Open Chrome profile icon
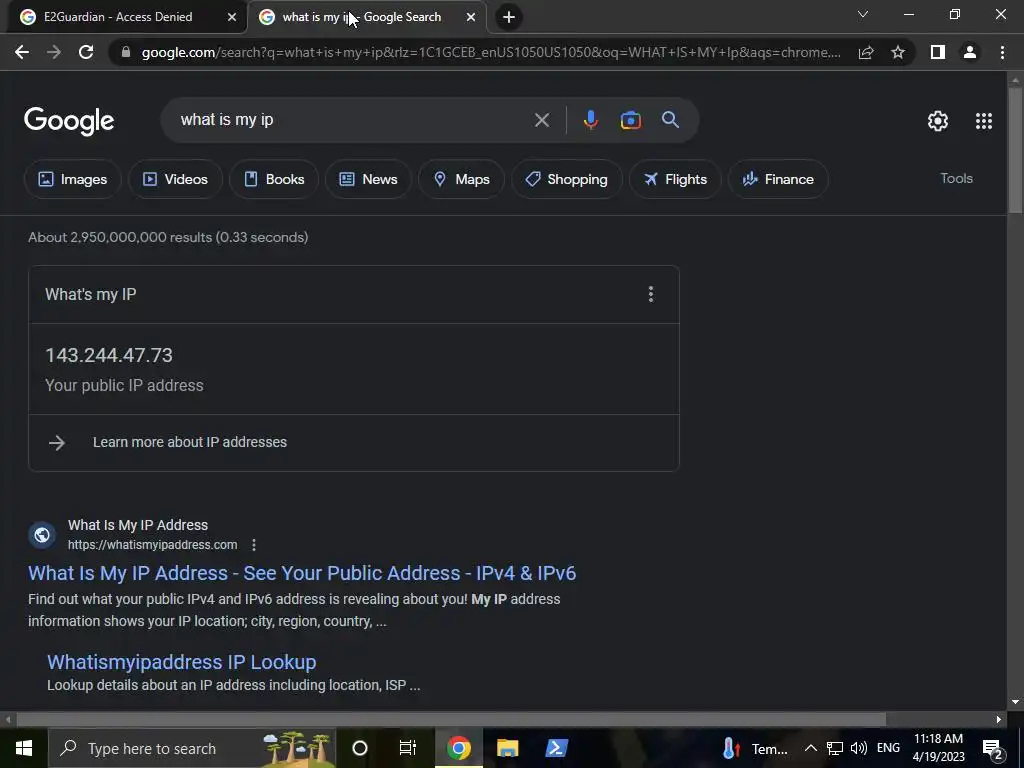The image size is (1024, 768). 970,52
